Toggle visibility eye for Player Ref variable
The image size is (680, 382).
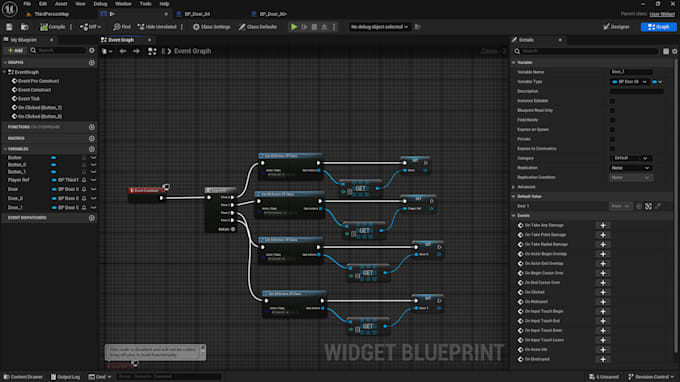tap(93, 180)
